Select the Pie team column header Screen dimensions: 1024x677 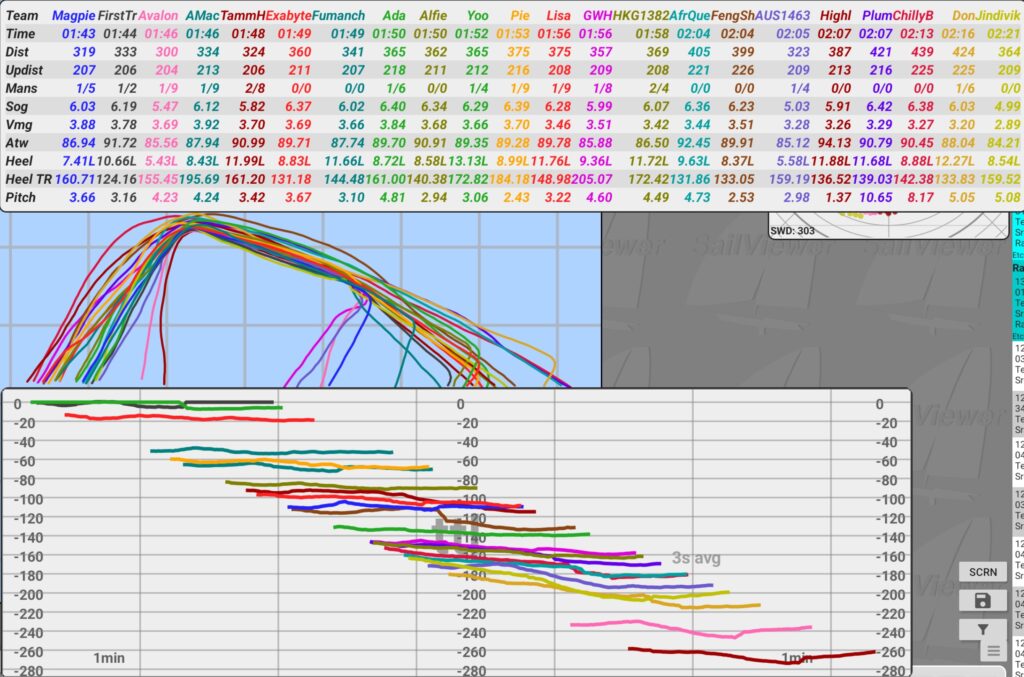(520, 16)
